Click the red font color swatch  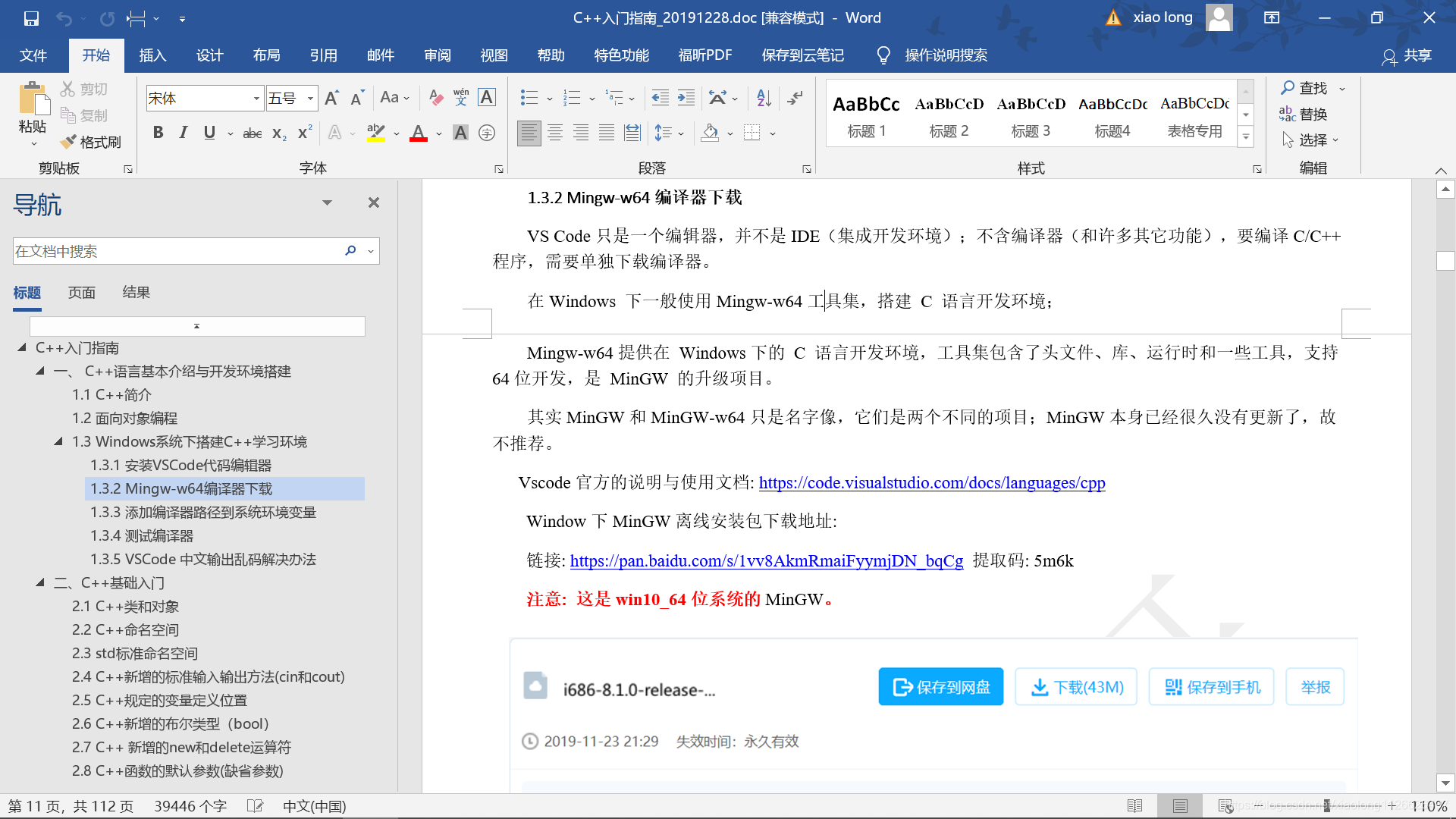419,133
